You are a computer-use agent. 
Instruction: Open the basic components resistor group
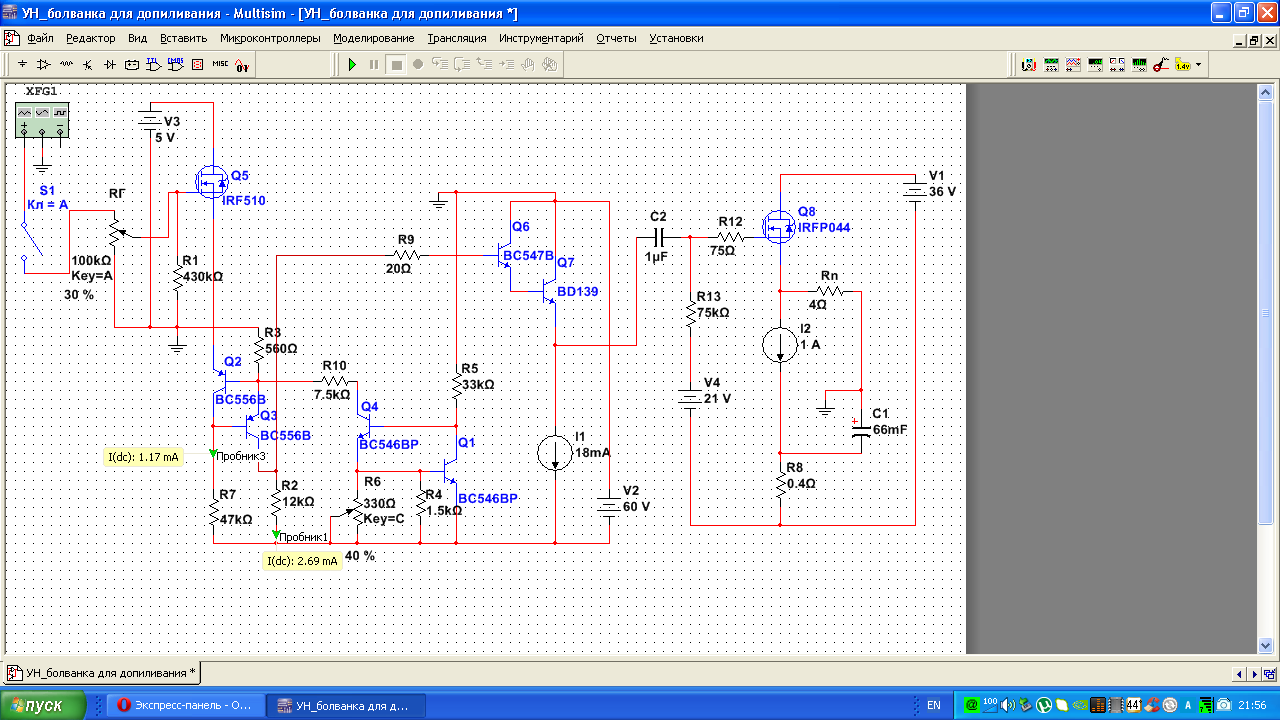pyautogui.click(x=66, y=64)
